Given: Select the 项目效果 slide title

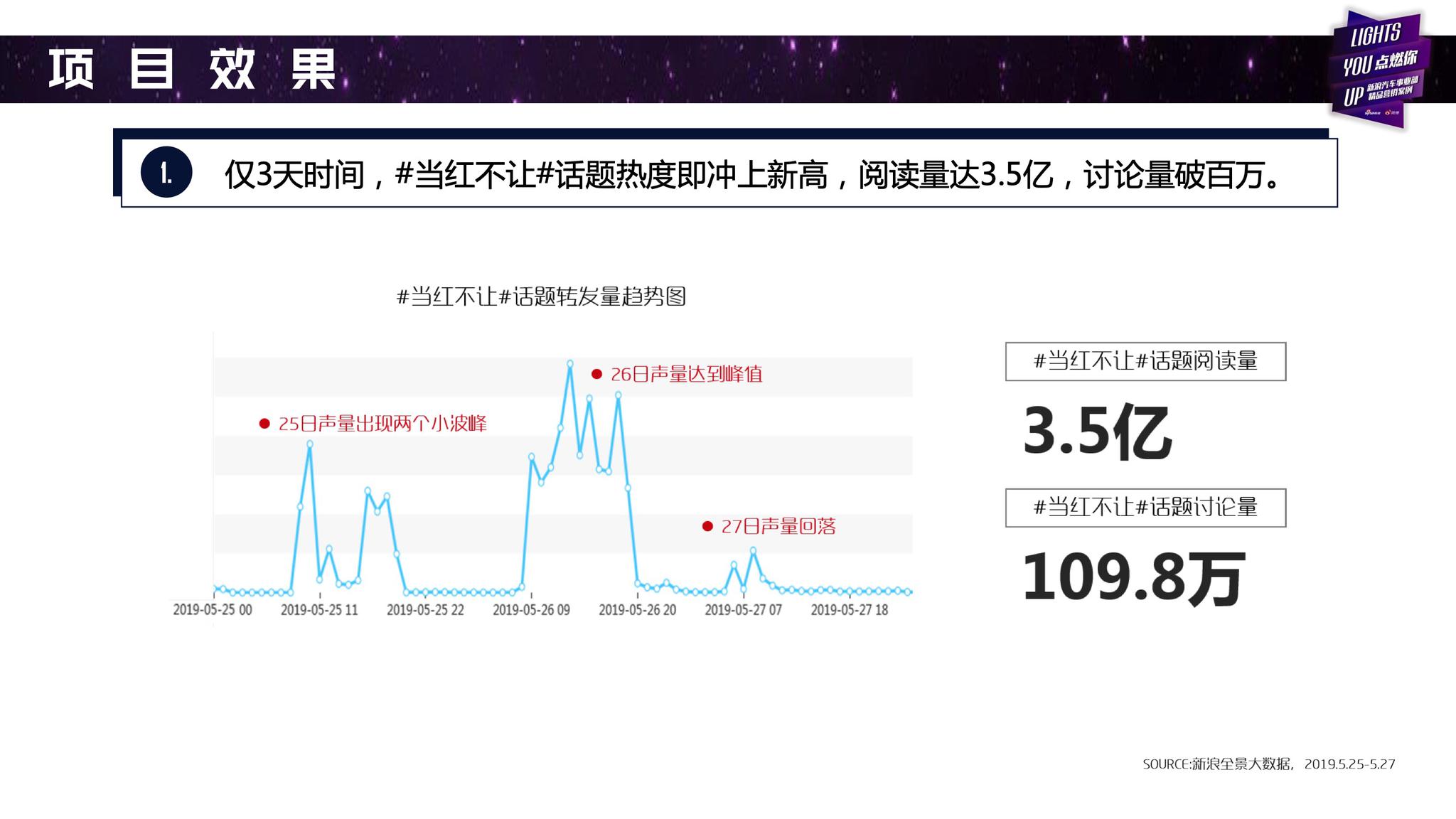Looking at the screenshot, I should (x=192, y=70).
